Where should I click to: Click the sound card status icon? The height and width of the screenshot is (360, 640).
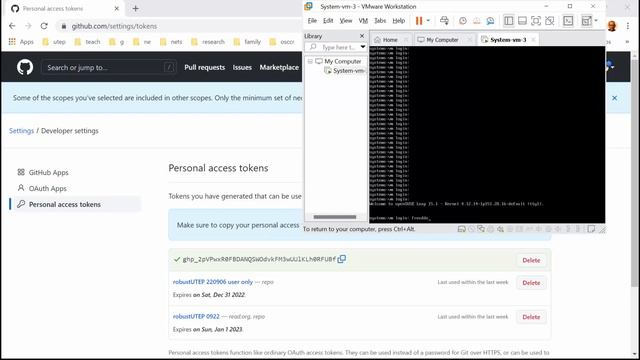(500, 229)
